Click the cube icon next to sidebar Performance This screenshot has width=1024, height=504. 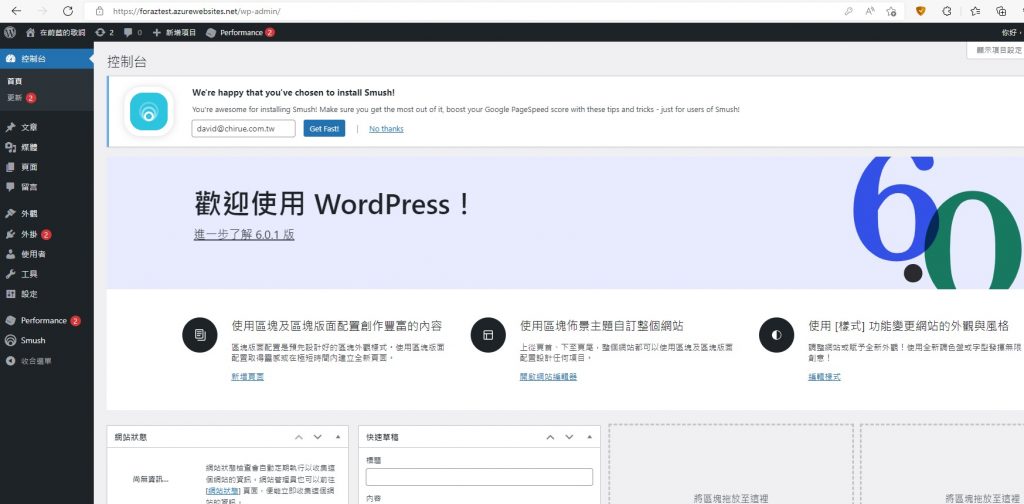tap(10, 321)
